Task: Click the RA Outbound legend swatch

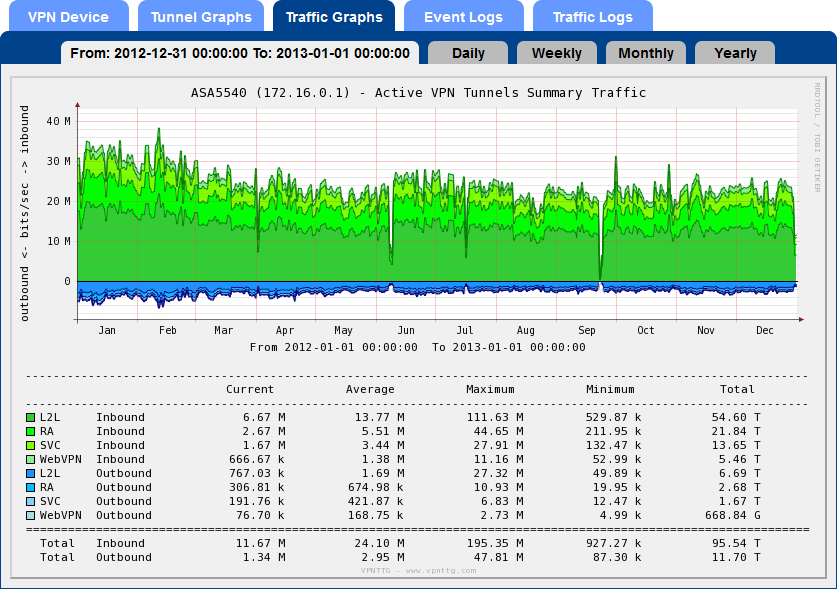Action: coord(31,487)
